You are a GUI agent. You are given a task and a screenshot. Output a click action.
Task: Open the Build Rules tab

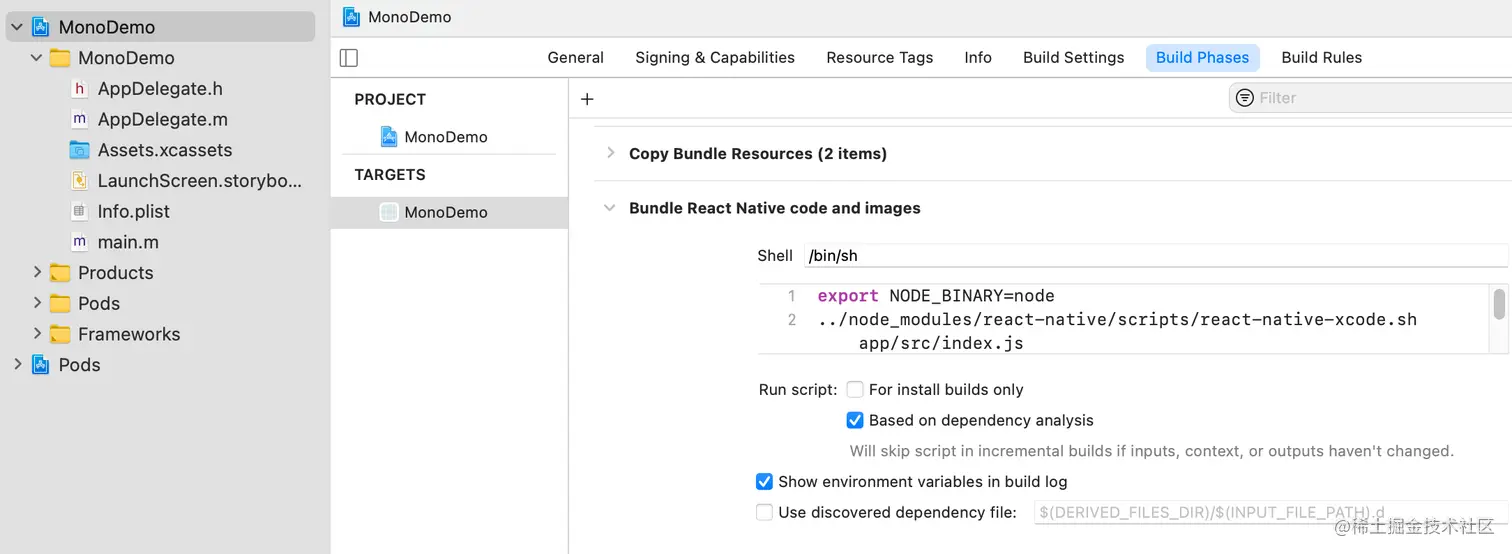(x=1322, y=57)
